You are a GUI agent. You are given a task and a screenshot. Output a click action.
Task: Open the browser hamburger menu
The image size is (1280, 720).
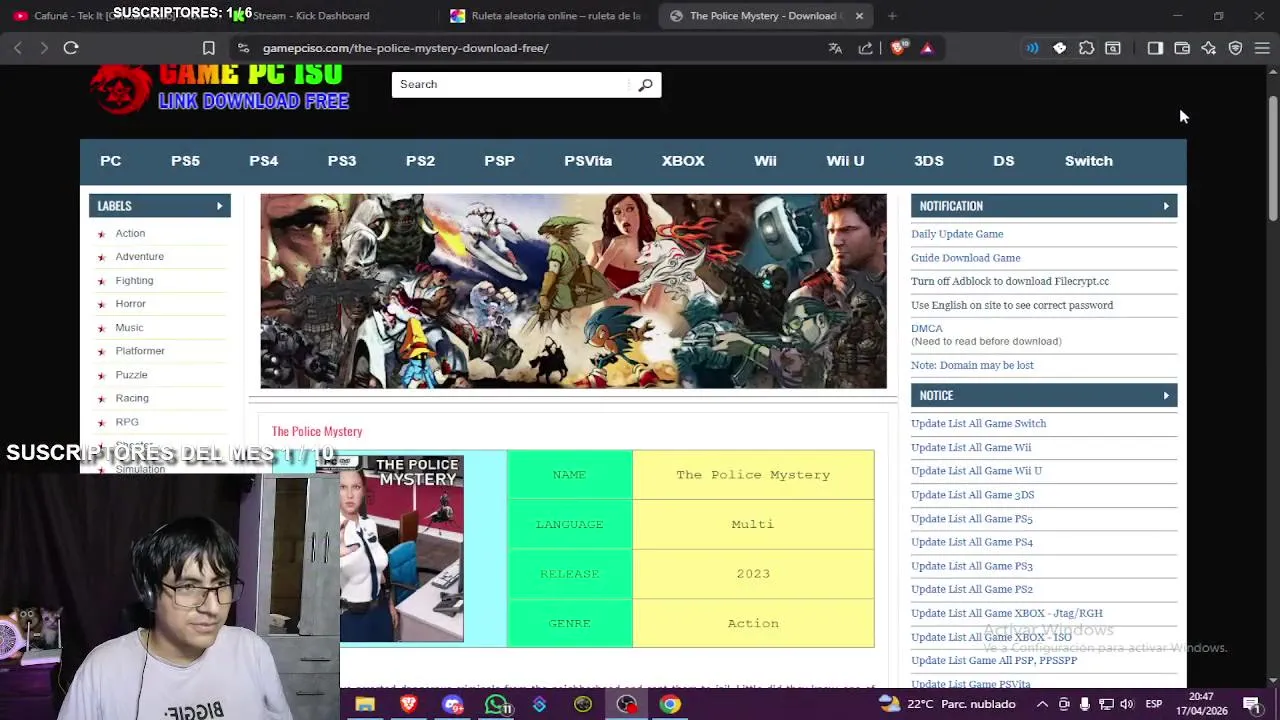tap(1262, 48)
